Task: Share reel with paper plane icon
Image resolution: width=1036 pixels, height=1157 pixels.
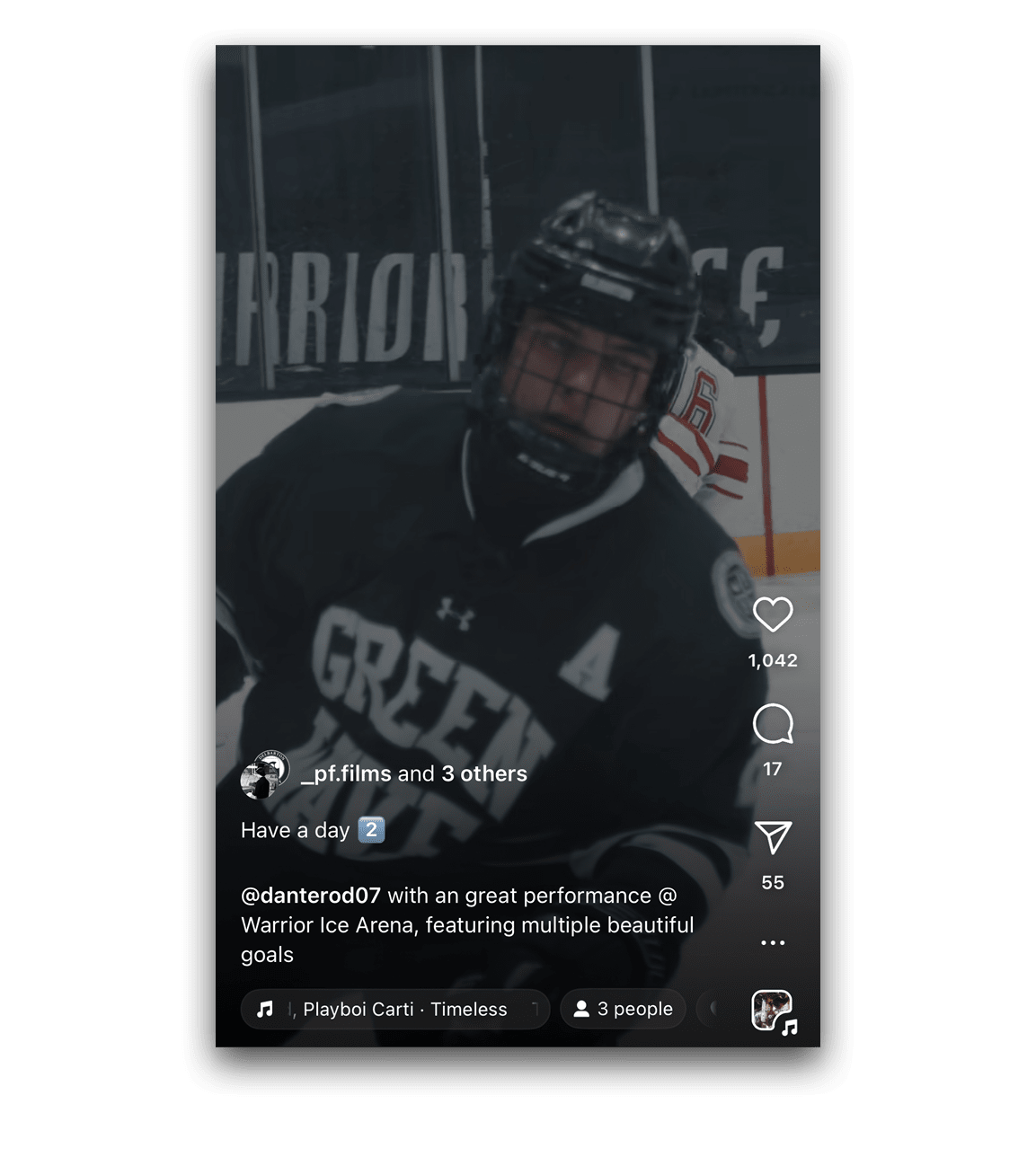Action: (x=773, y=837)
